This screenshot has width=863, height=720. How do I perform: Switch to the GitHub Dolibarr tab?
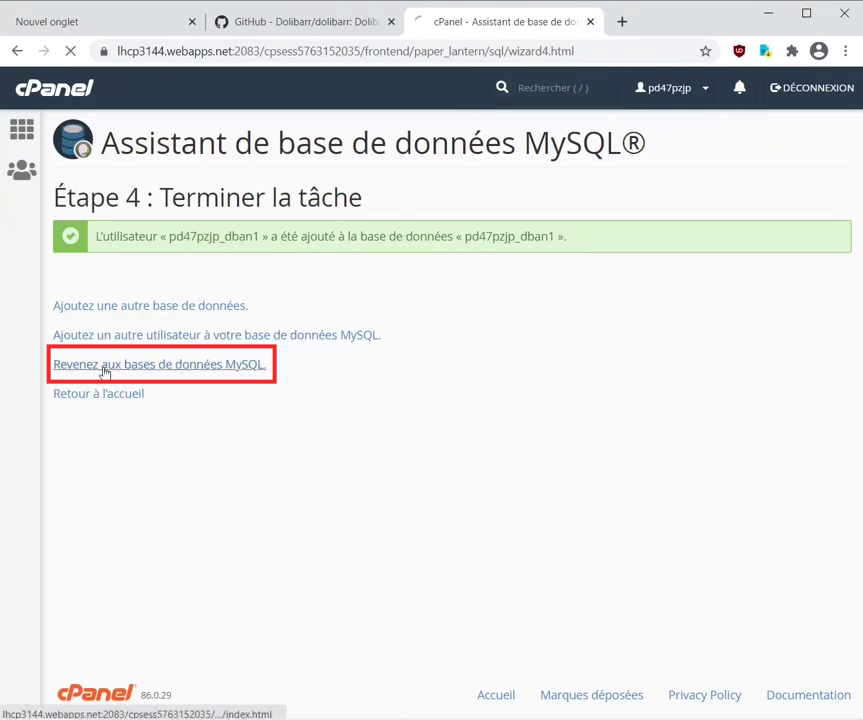(x=300, y=22)
